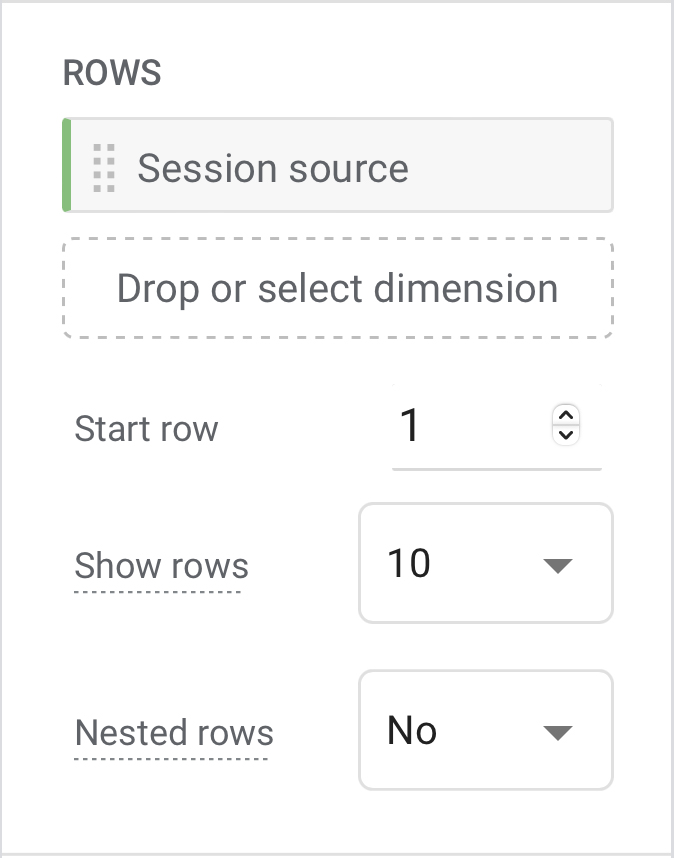Click the Session source text
Viewport: 674px width, 858px height.
[272, 168]
